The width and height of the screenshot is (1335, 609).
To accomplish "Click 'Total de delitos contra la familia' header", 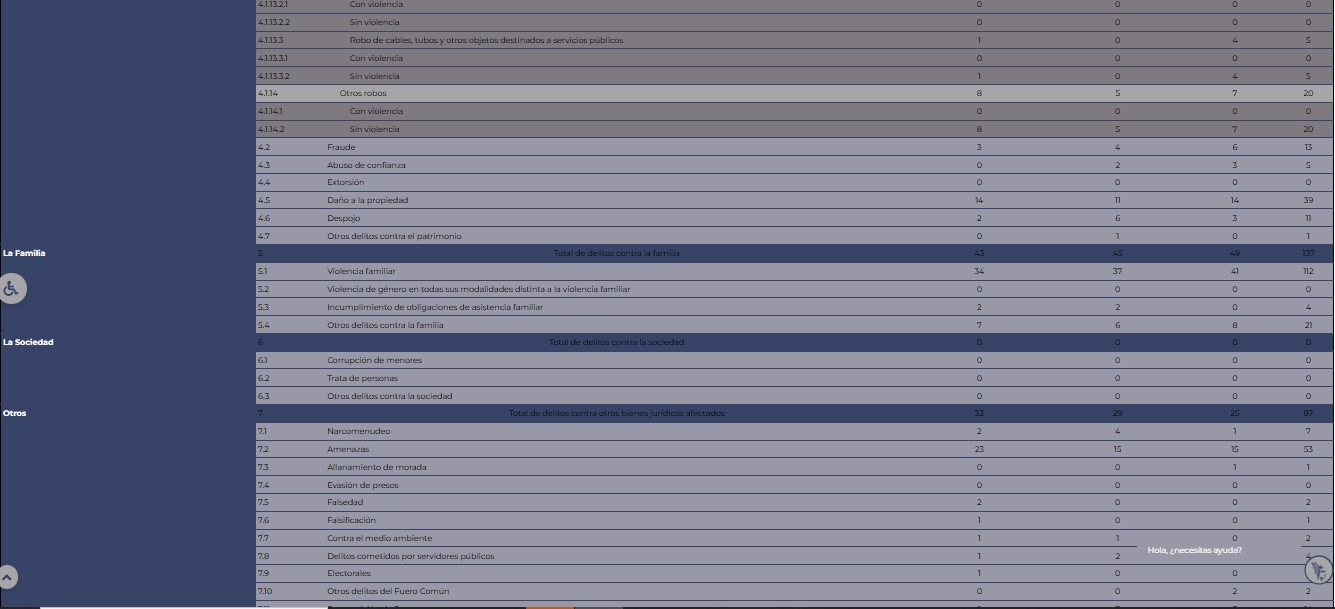I will point(616,253).
